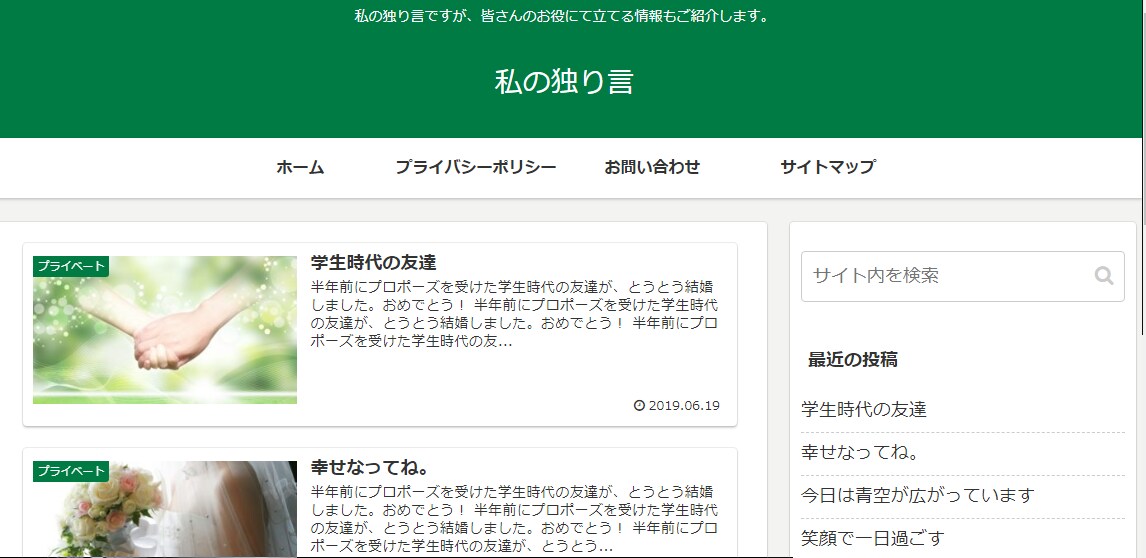The image size is (1146, 558).
Task: Open the ホーム menu item
Action: coord(300,167)
